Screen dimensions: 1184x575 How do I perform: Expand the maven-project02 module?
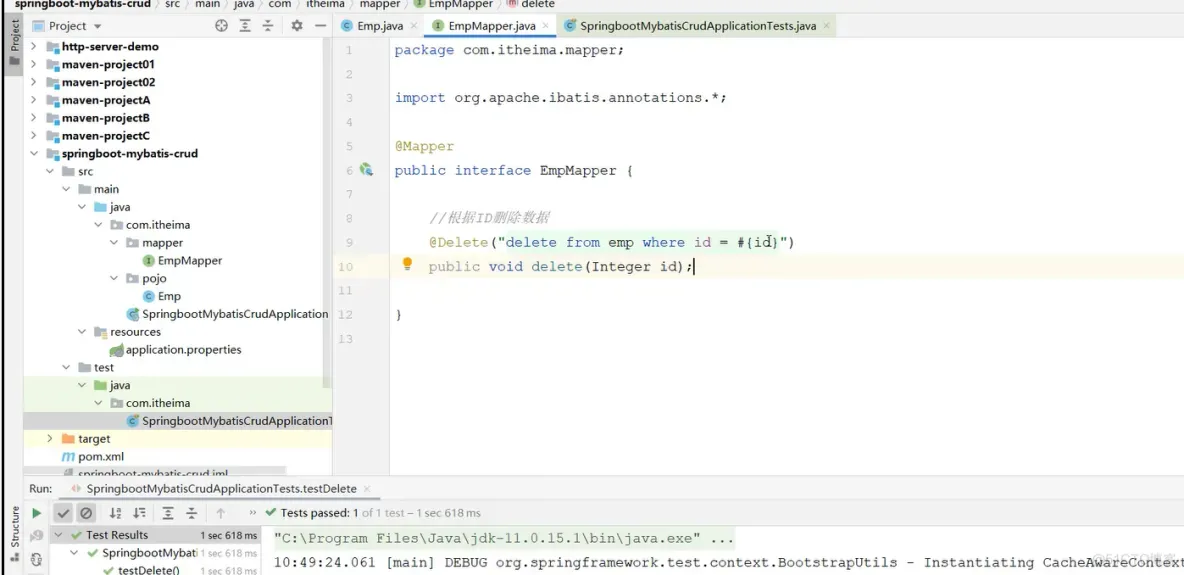33,82
